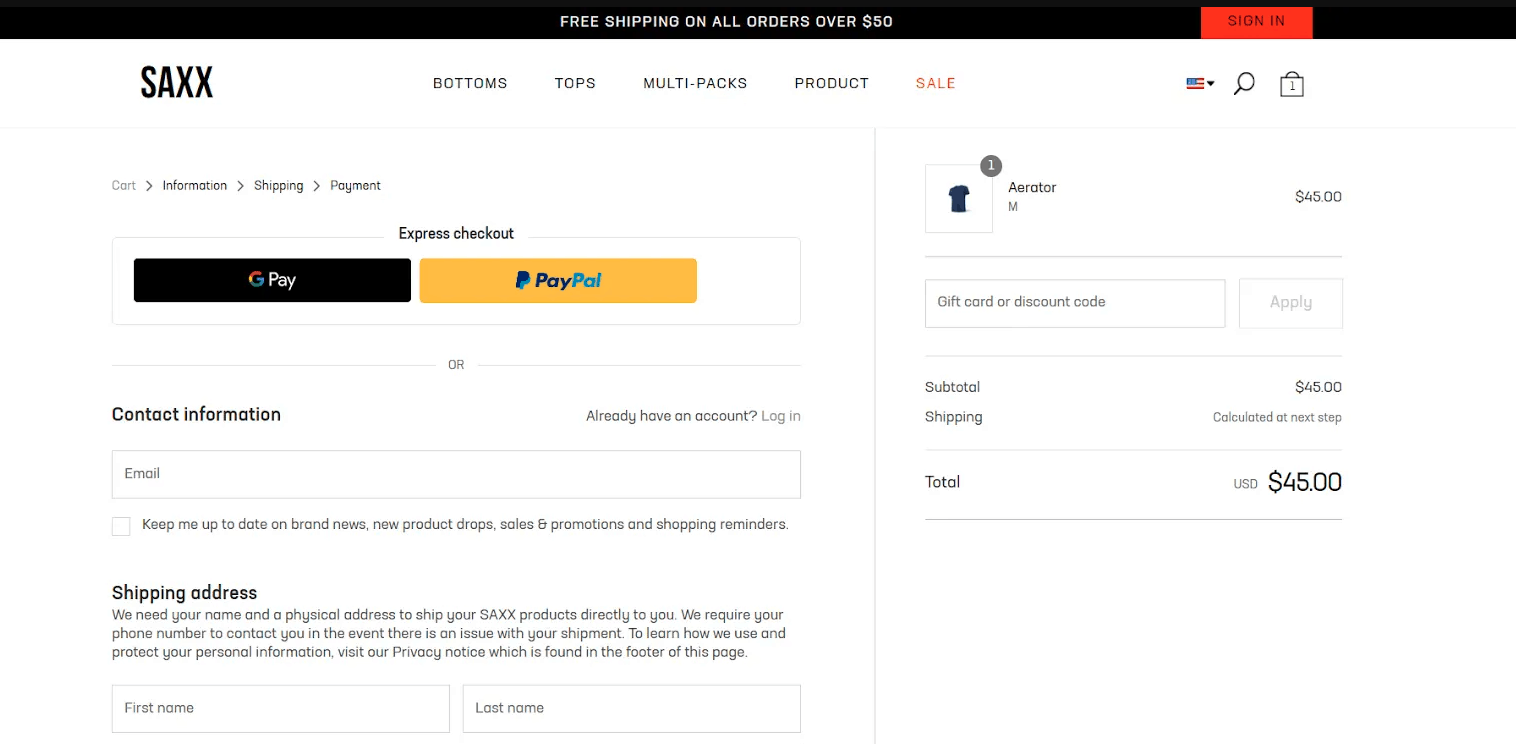The width and height of the screenshot is (1516, 744).
Task: Click the Log in link
Action: pyautogui.click(x=781, y=416)
